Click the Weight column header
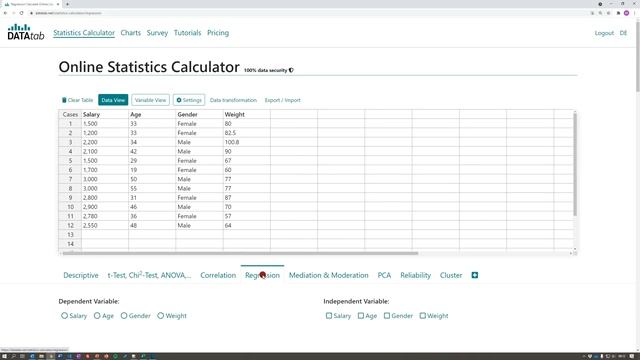The width and height of the screenshot is (640, 360). point(247,114)
